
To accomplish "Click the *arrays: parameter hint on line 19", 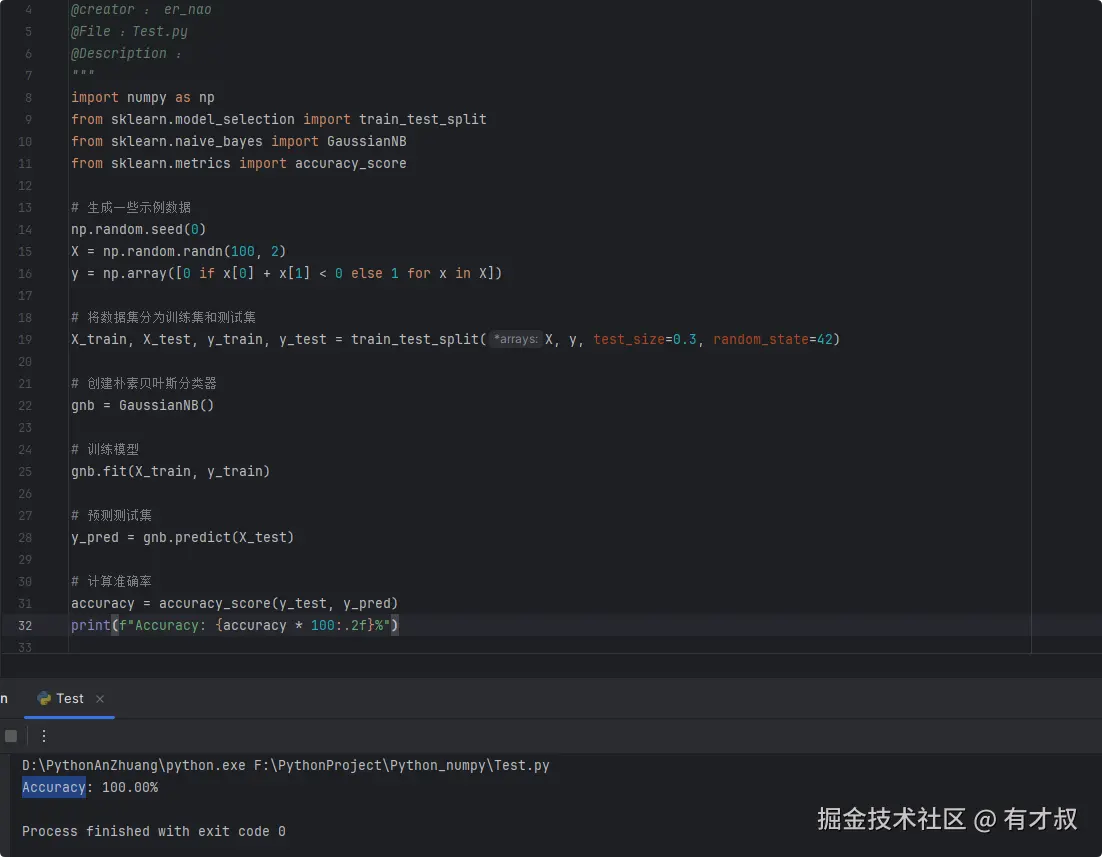I will 516,339.
